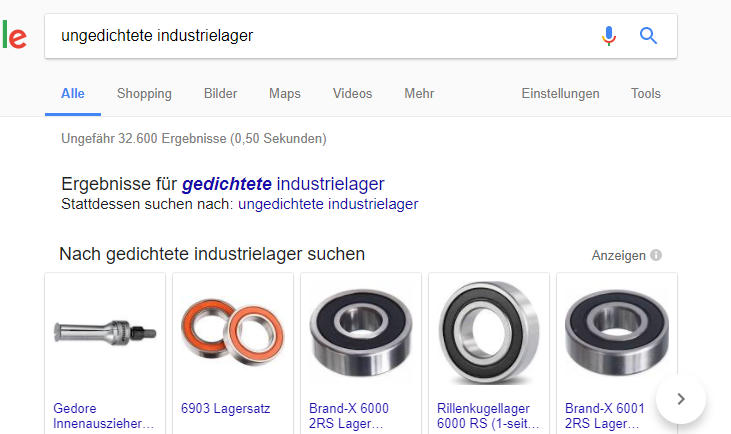731x434 pixels.
Task: Click the orange 6903 Lagersatz bearing image
Action: coord(233,332)
